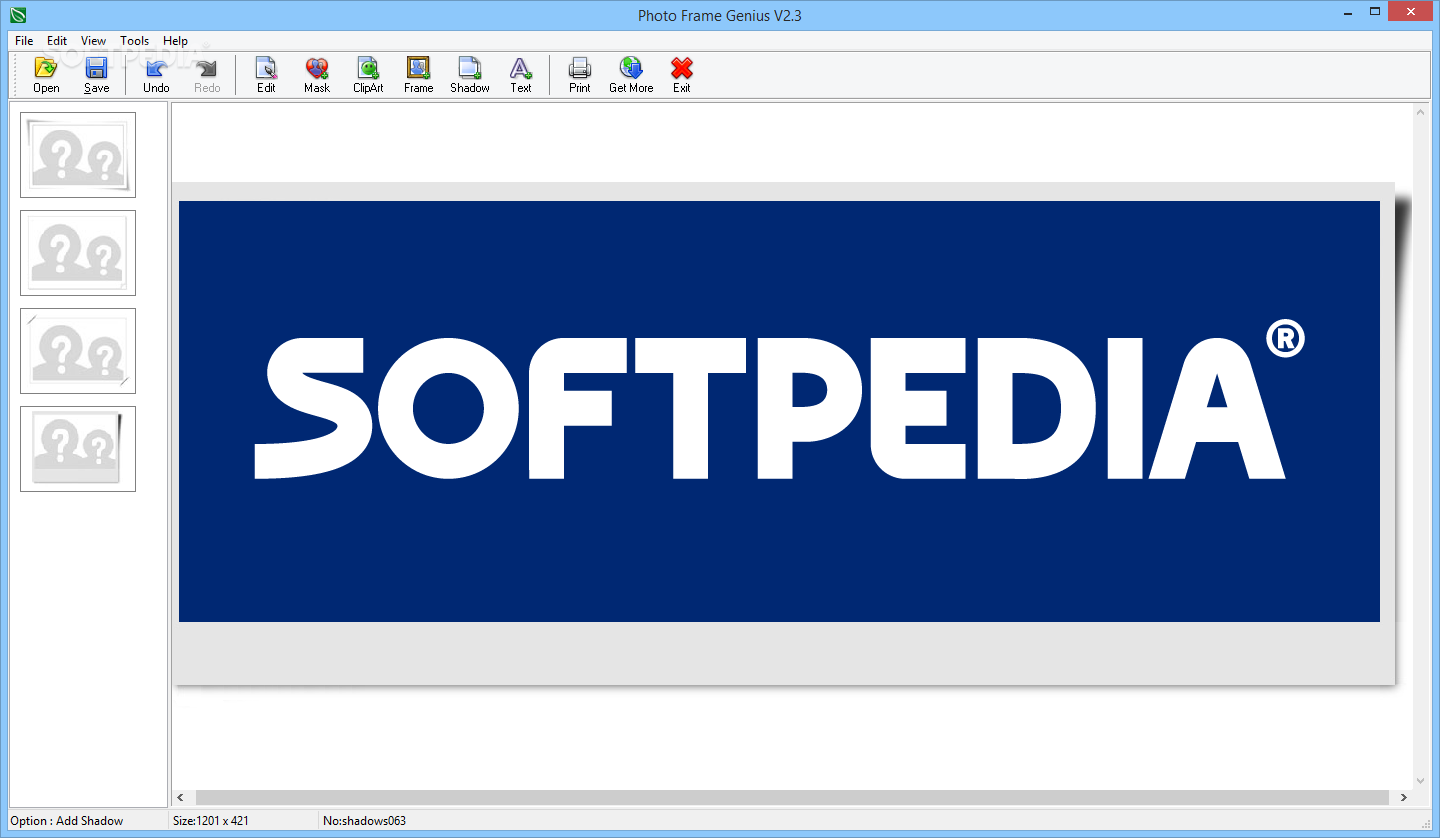The width and height of the screenshot is (1440, 838).
Task: Insert text with the Text tool icon
Action: (521, 75)
